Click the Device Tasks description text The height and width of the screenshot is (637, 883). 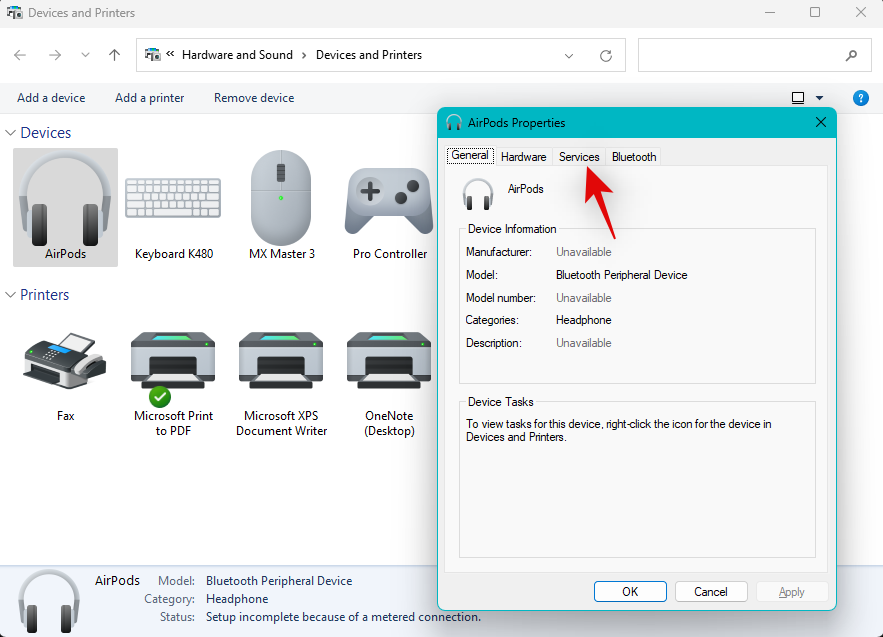618,430
